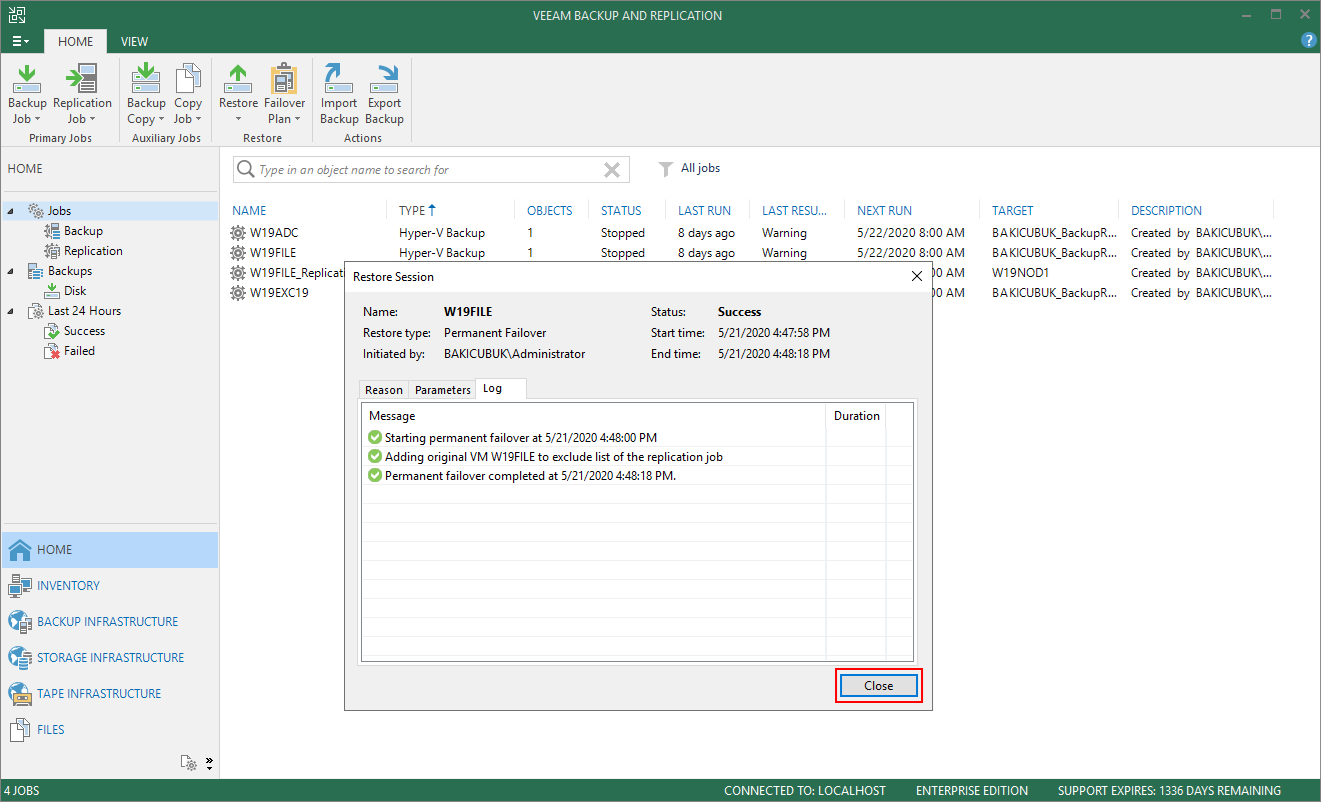Open the Replication Job ribbon button
The width and height of the screenshot is (1321, 802).
tap(82, 95)
